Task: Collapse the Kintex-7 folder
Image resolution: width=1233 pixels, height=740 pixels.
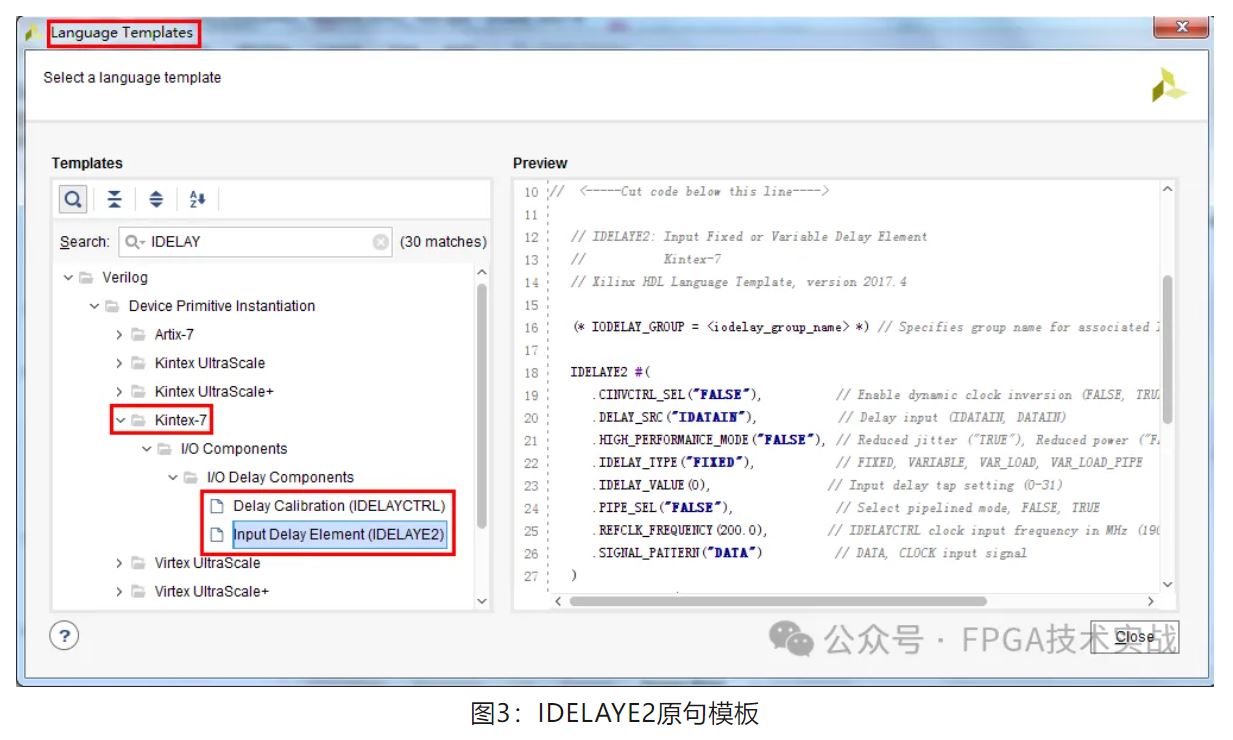Action: pos(120,421)
